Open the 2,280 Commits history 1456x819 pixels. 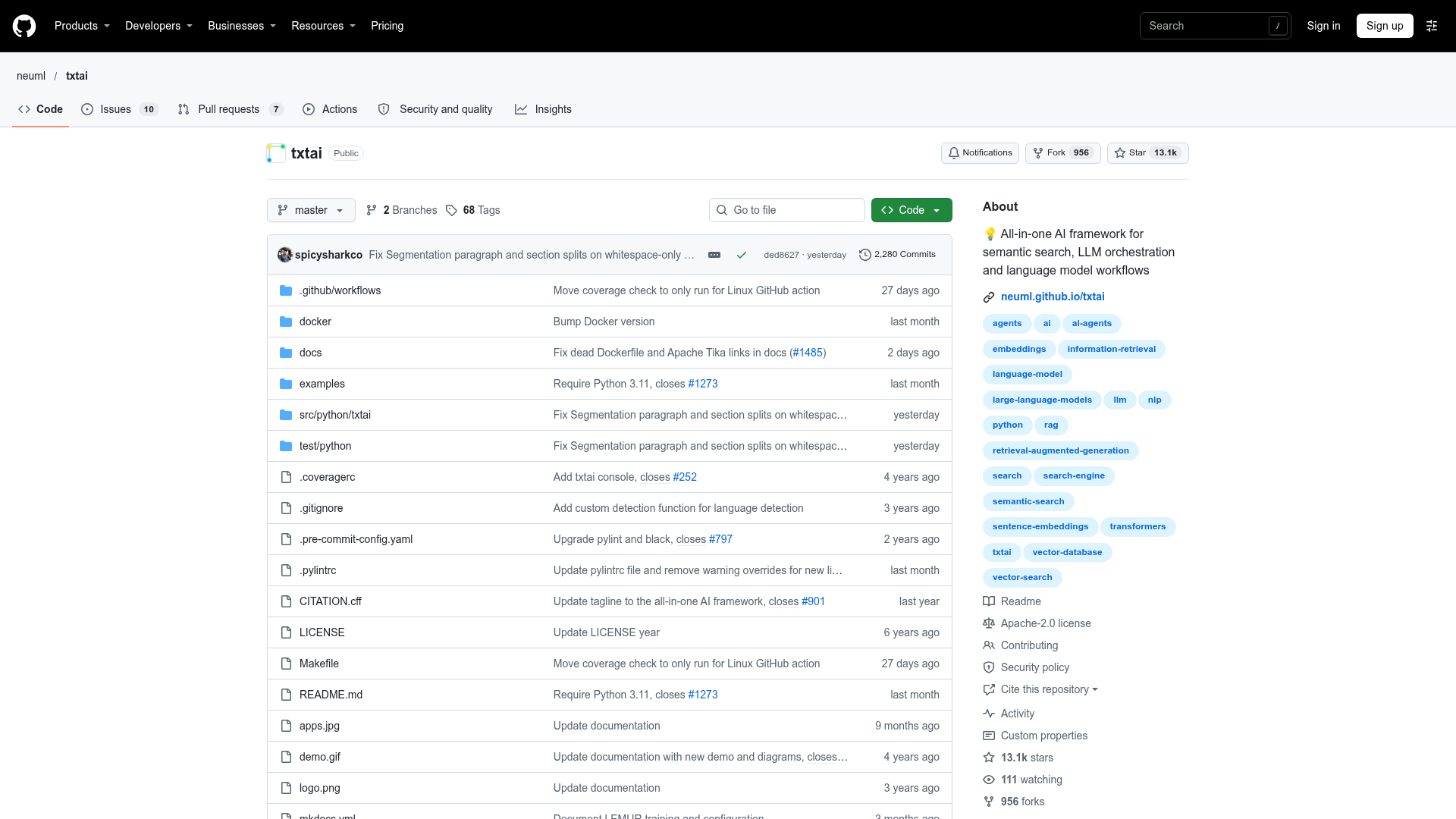(898, 255)
